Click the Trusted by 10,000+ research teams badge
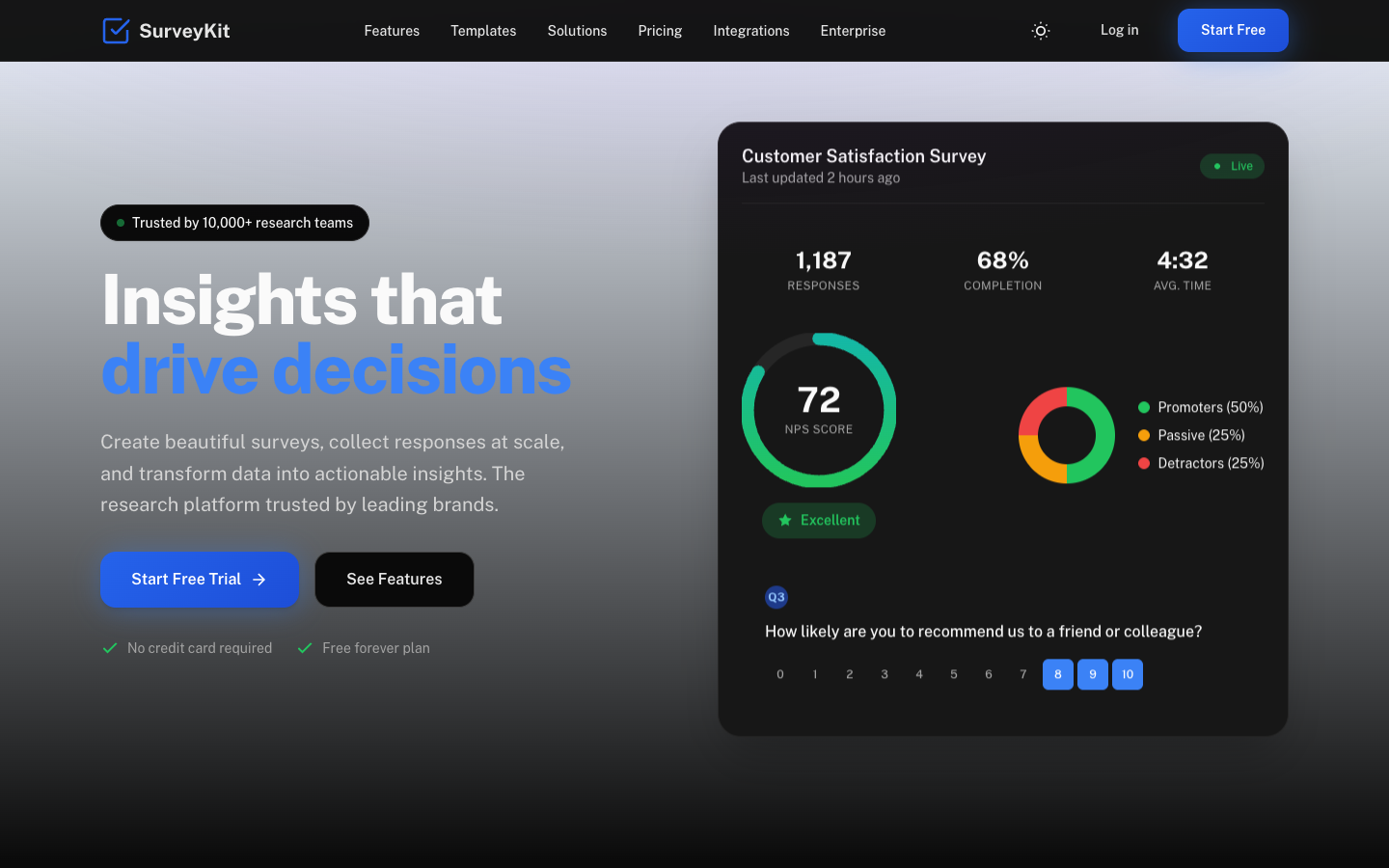The image size is (1389, 868). point(234,222)
